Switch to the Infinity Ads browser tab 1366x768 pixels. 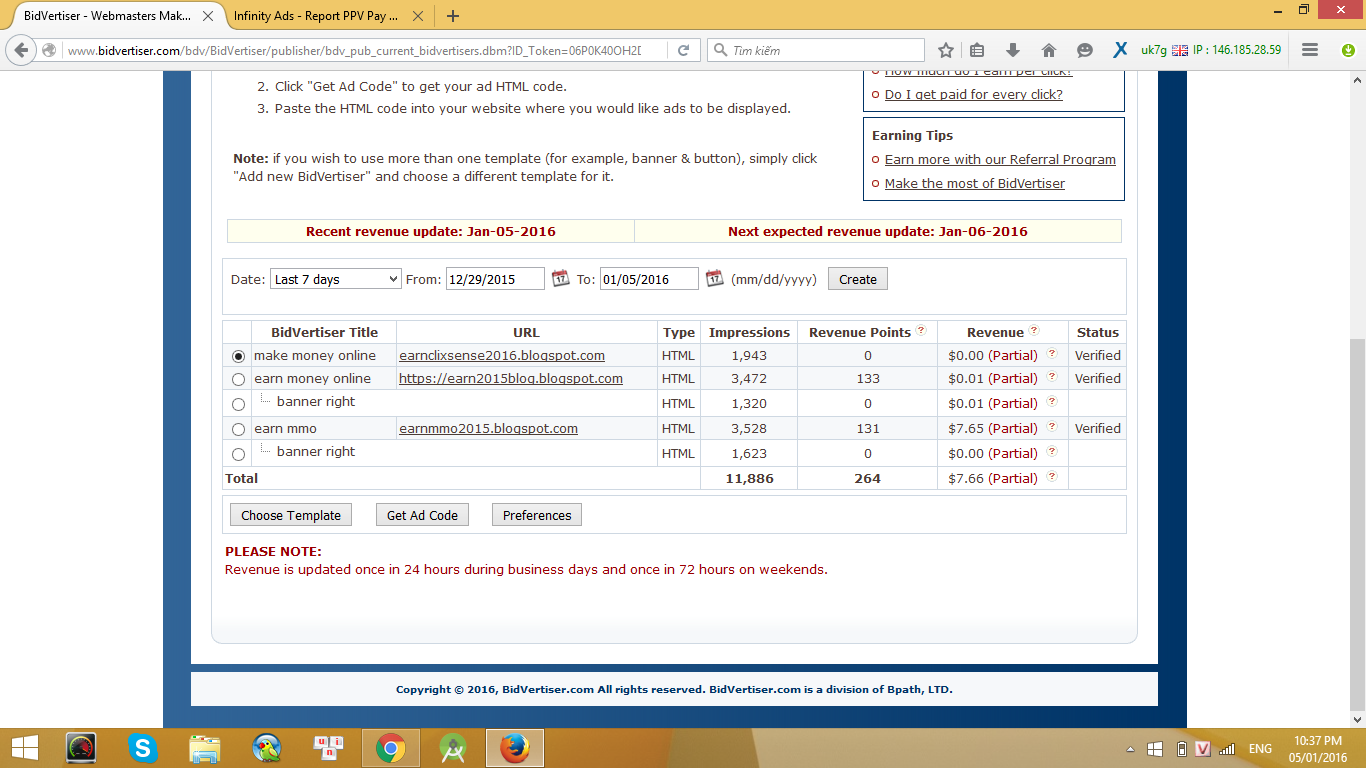click(317, 16)
